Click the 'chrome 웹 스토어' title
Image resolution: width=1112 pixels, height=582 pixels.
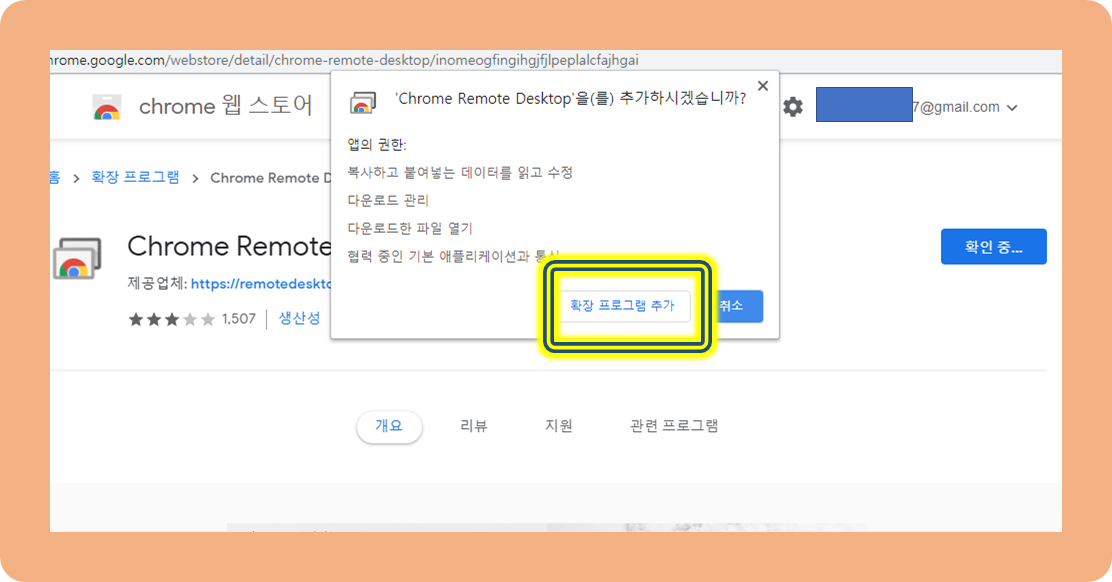[x=226, y=106]
